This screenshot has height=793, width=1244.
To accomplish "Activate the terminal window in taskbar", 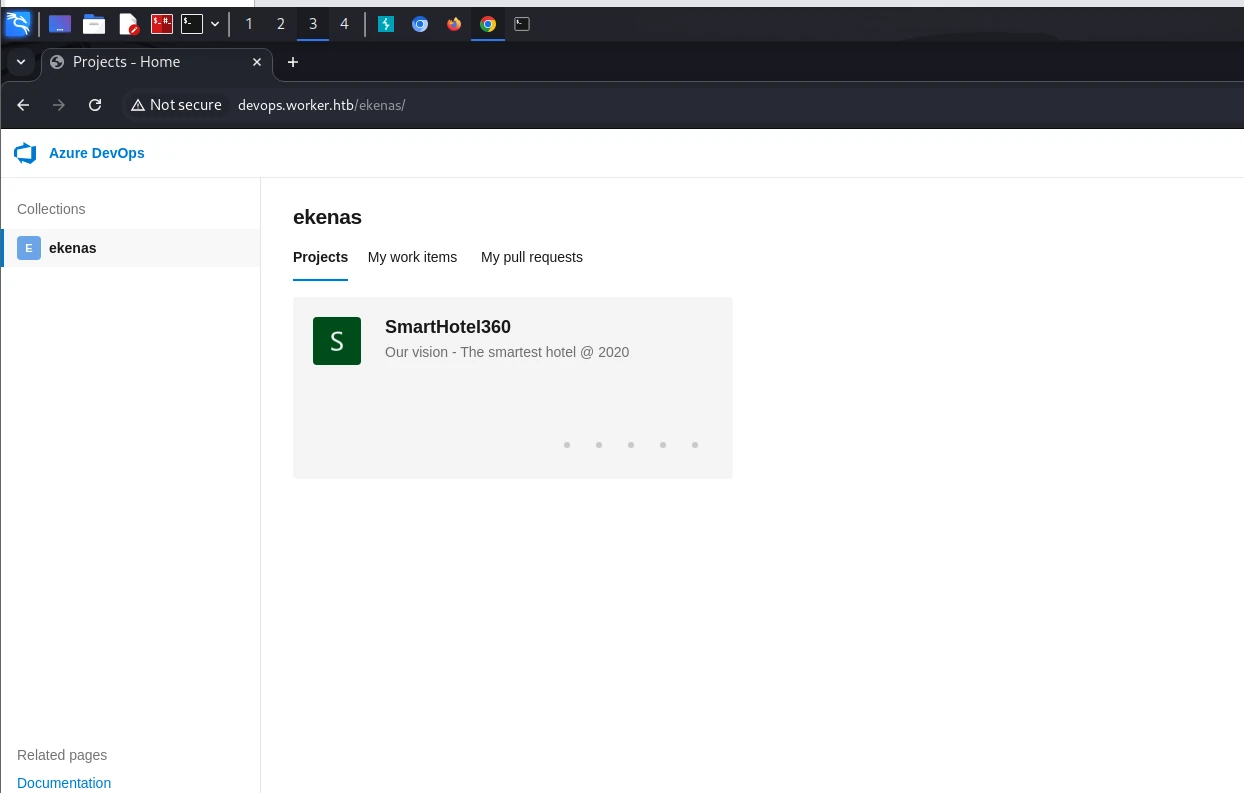I will tap(522, 24).
